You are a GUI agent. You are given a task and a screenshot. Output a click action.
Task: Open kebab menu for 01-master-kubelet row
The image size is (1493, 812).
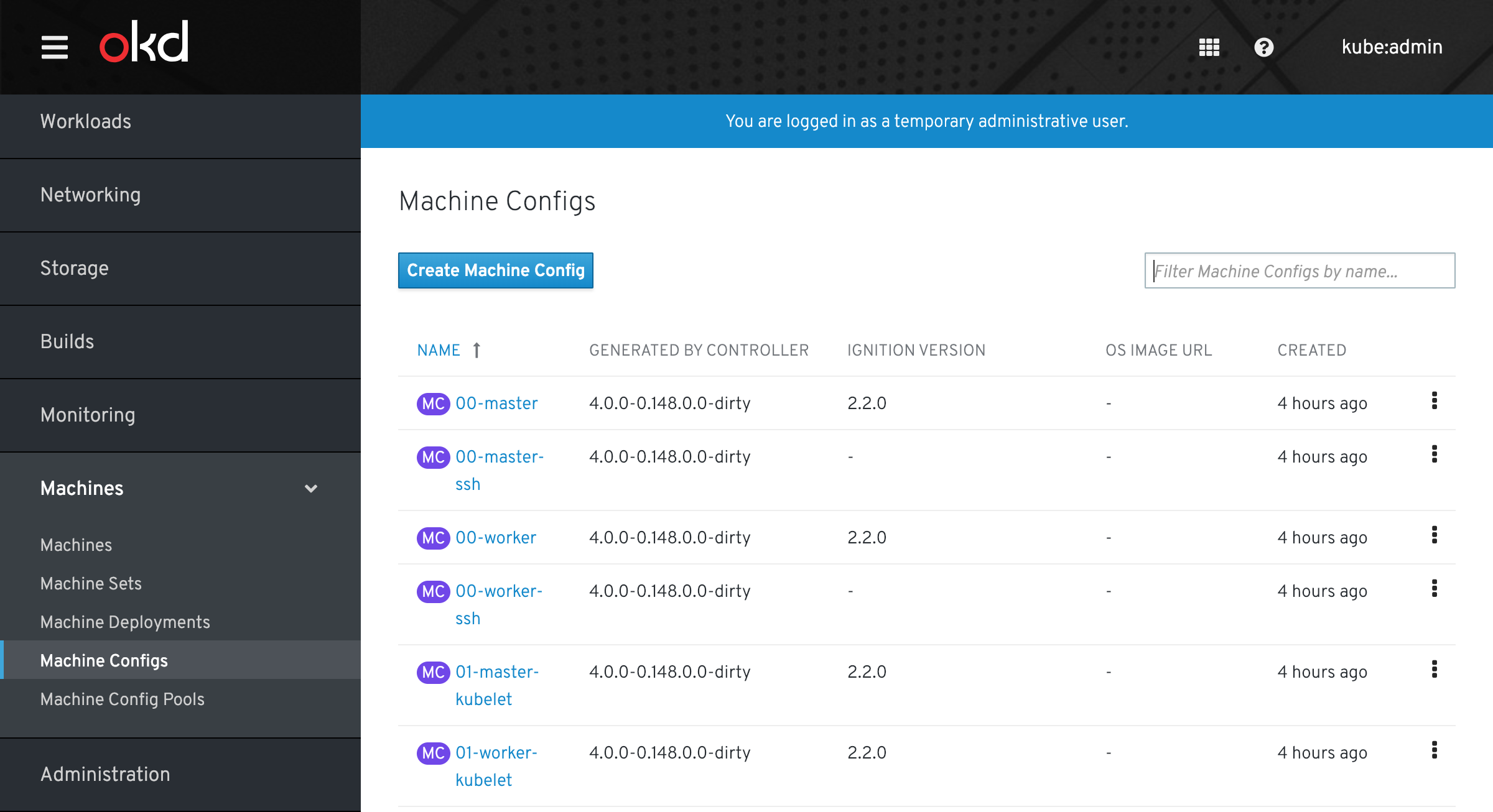[x=1434, y=670]
